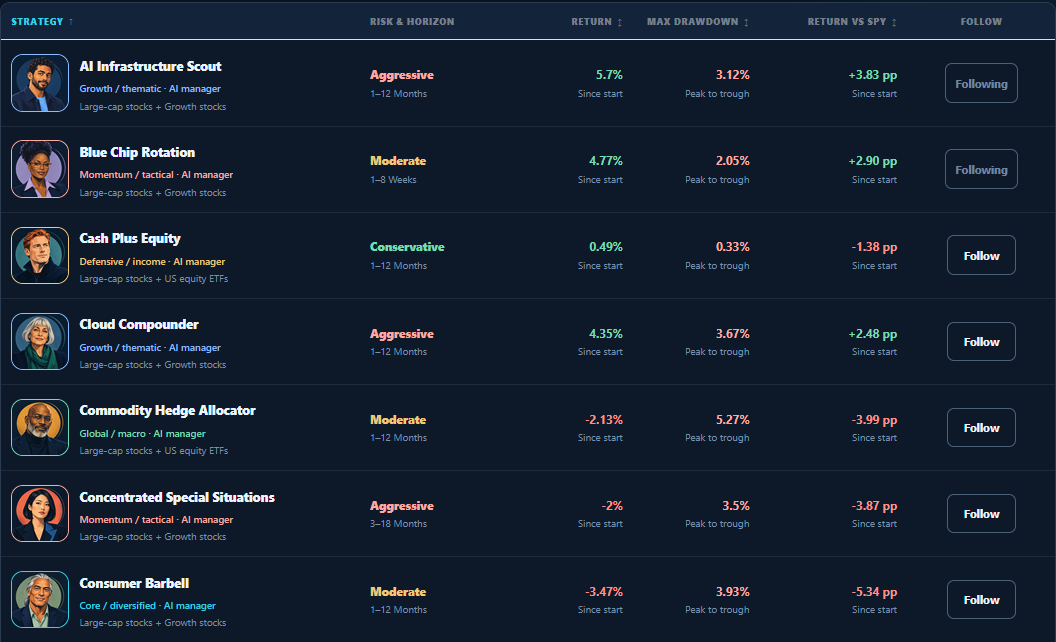Select the 5.27% max drawdown value

(732, 420)
